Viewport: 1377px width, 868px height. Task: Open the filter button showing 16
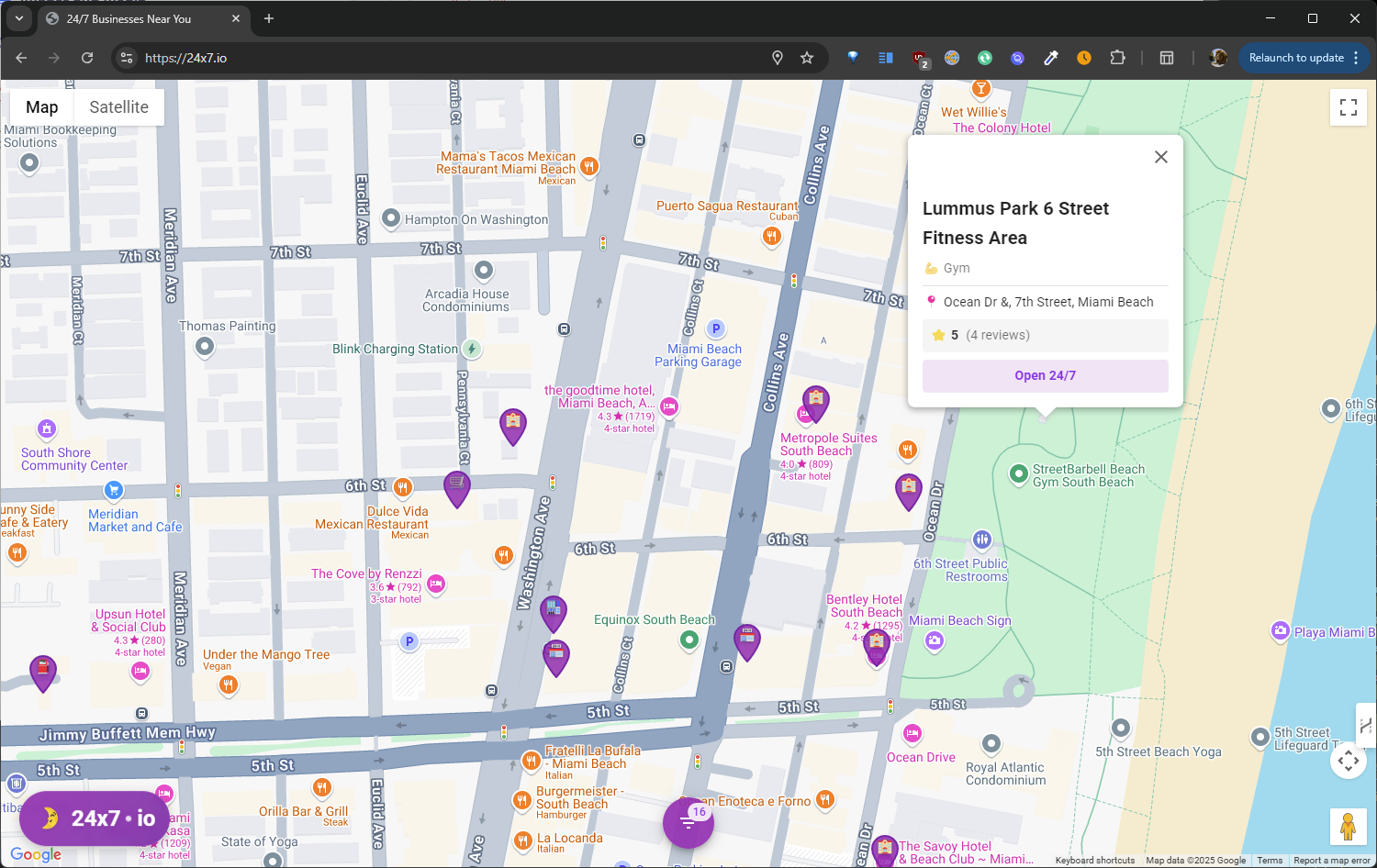[688, 822]
